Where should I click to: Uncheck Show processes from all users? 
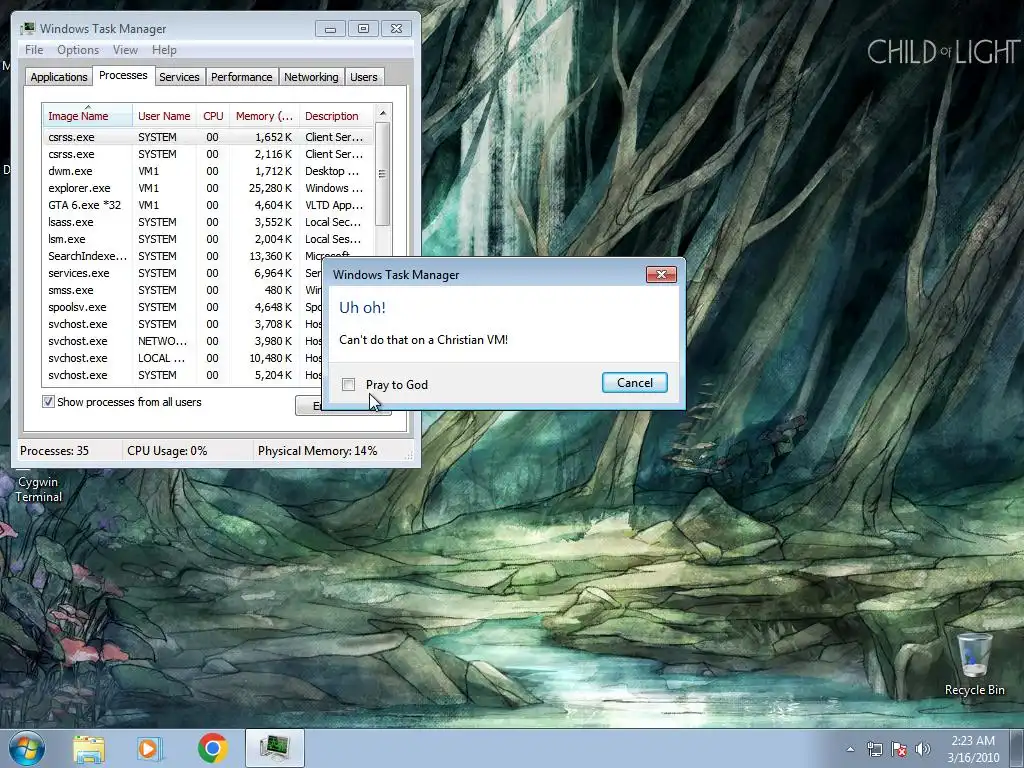(x=48, y=402)
